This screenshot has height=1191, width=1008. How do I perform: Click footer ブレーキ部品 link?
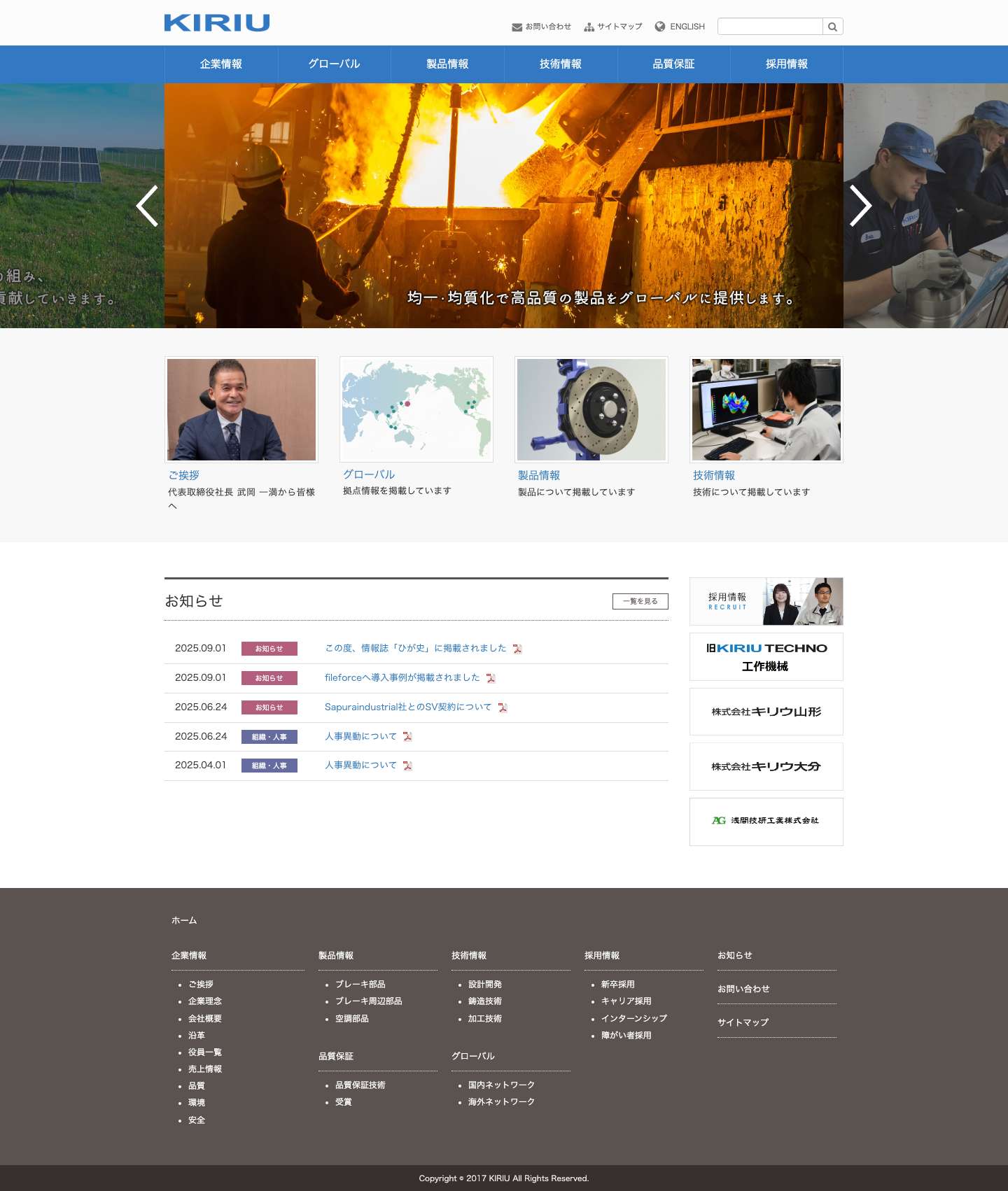coord(360,985)
